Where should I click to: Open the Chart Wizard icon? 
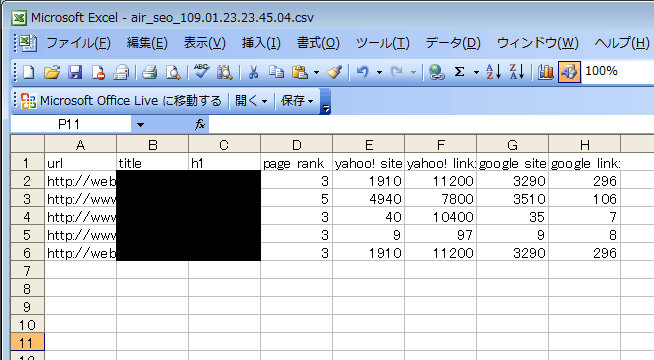(x=545, y=72)
